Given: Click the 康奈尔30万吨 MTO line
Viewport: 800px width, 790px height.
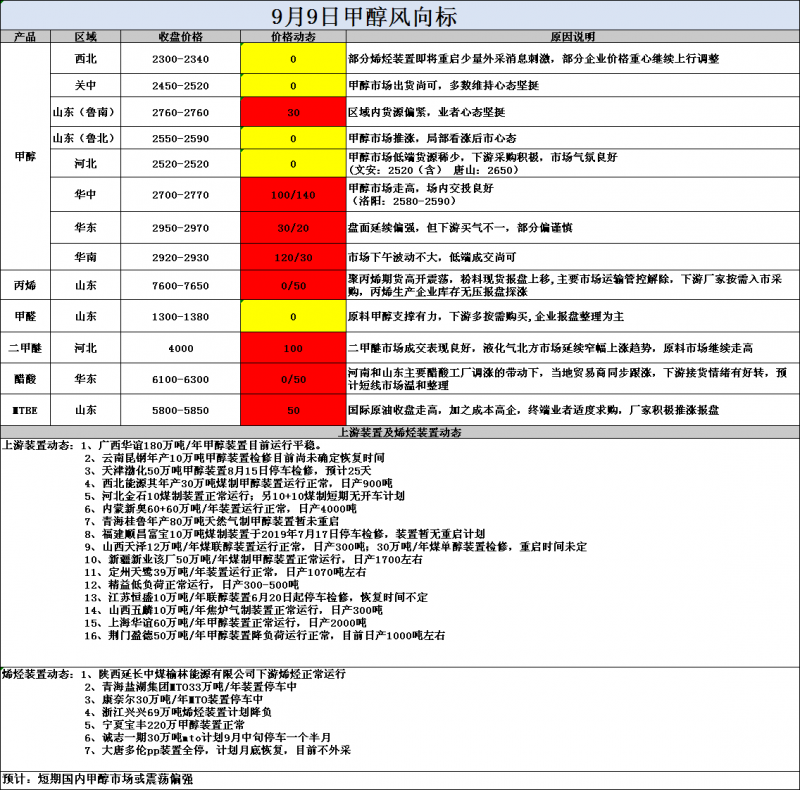Looking at the screenshot, I should pyautogui.click(x=174, y=699).
